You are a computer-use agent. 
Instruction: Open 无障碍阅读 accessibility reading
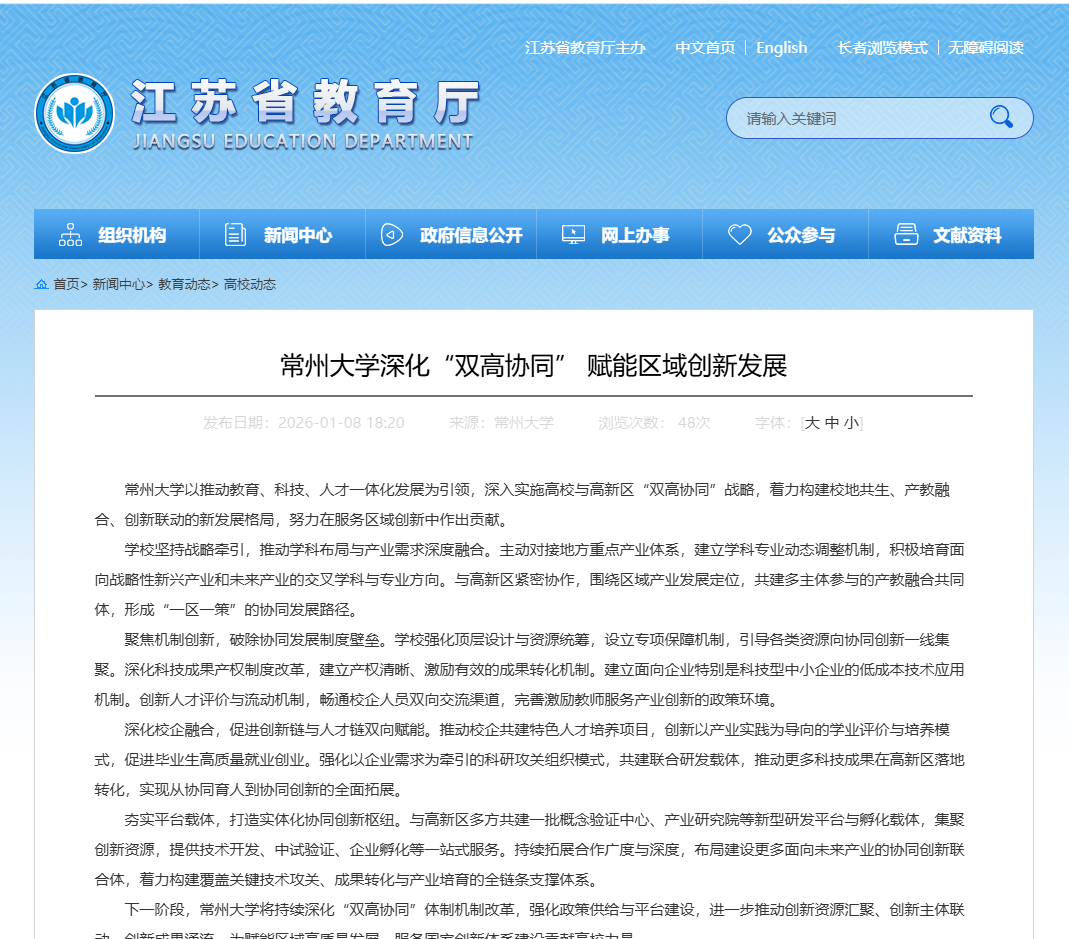pos(986,48)
